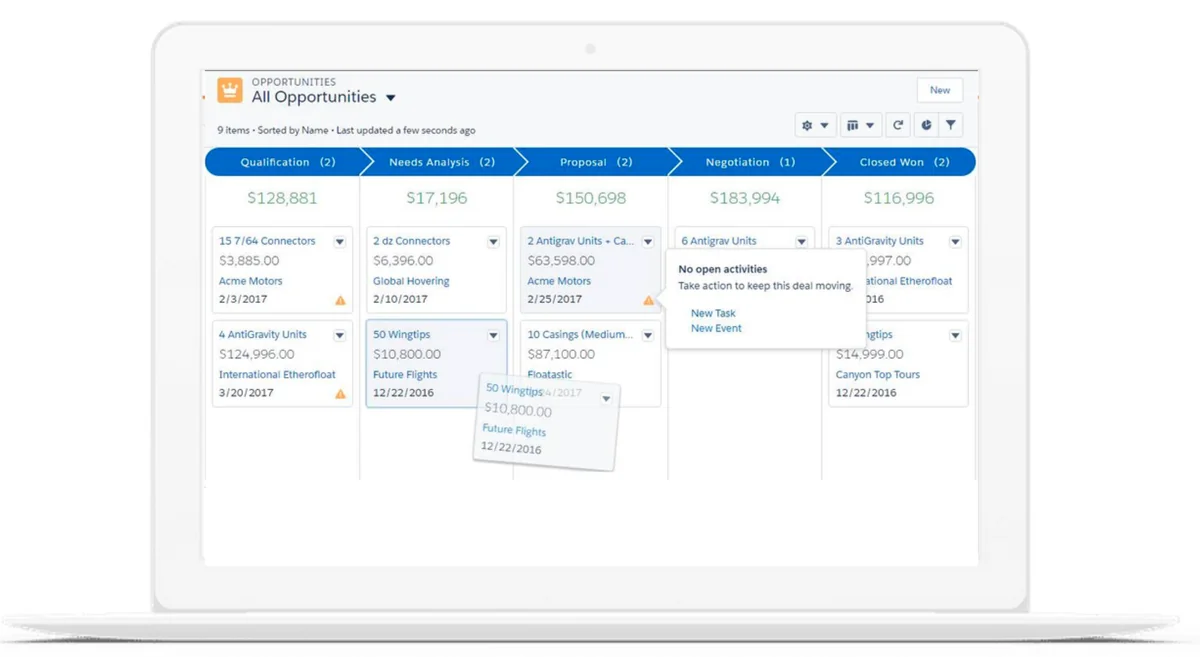Click the 2/25/2017 close date
This screenshot has height=657, width=1200.
pyautogui.click(x=554, y=299)
